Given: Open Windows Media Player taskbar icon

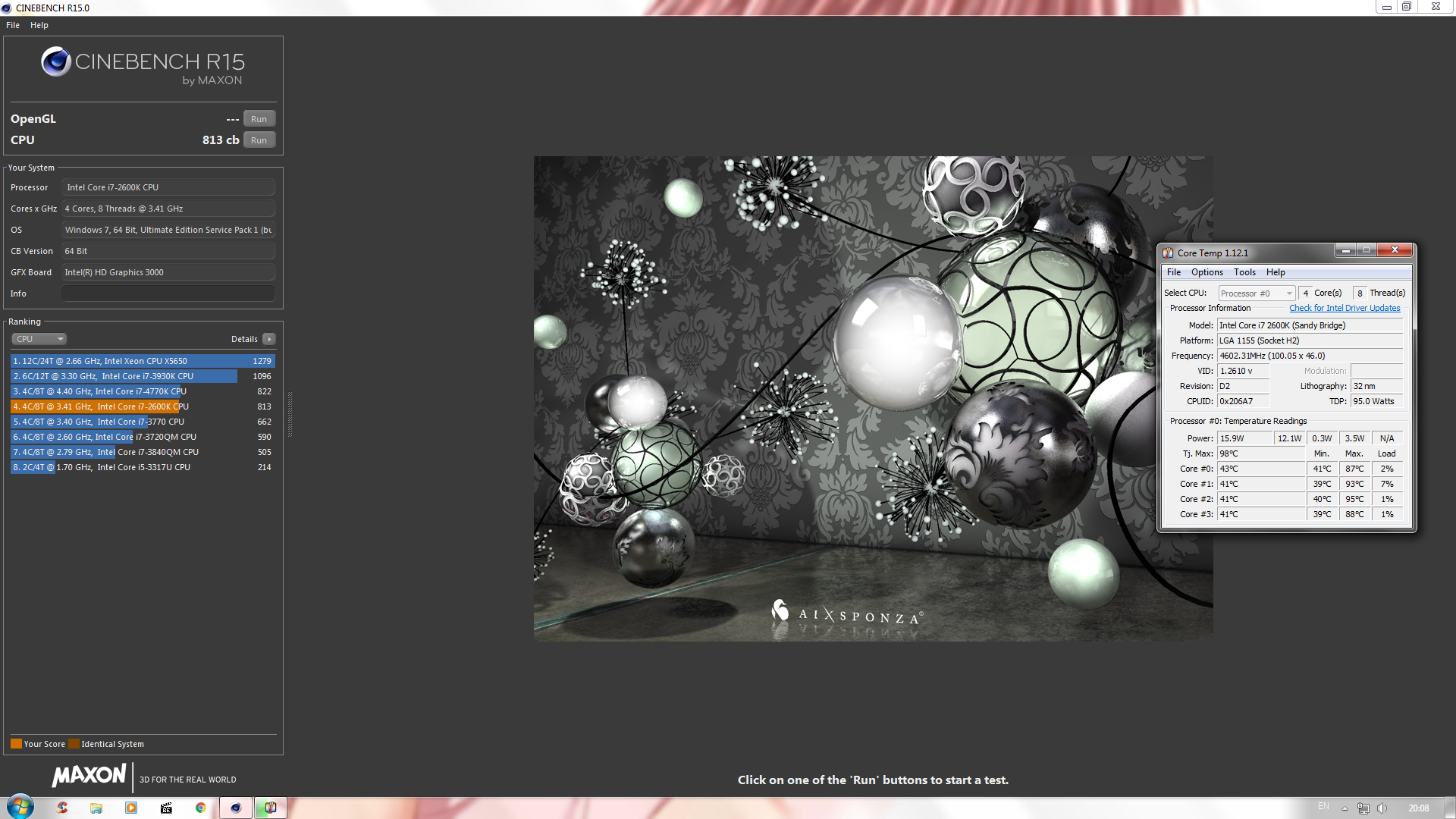Looking at the screenshot, I should click(x=131, y=808).
